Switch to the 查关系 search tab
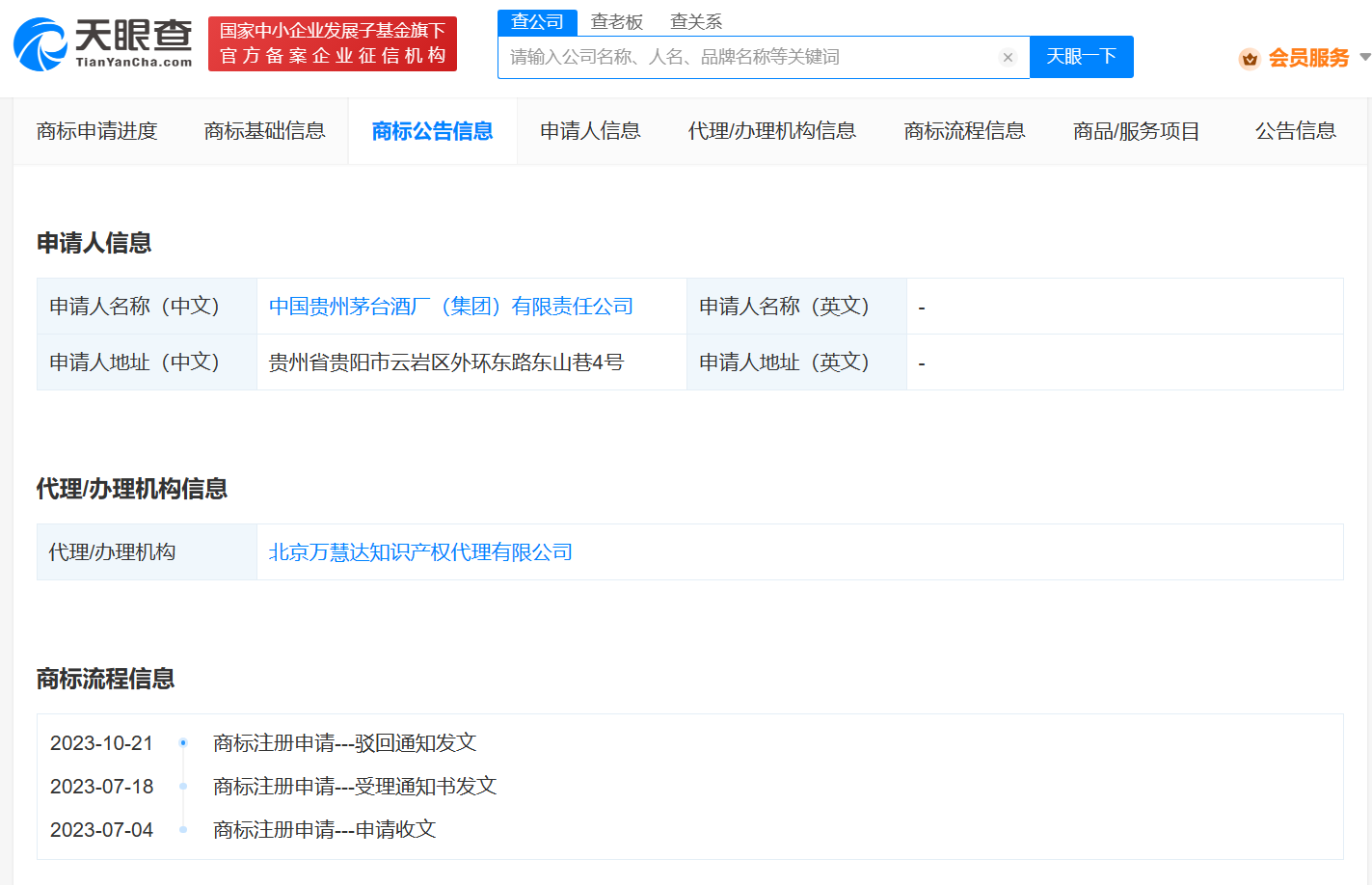Viewport: 1372px width, 885px height. [695, 22]
